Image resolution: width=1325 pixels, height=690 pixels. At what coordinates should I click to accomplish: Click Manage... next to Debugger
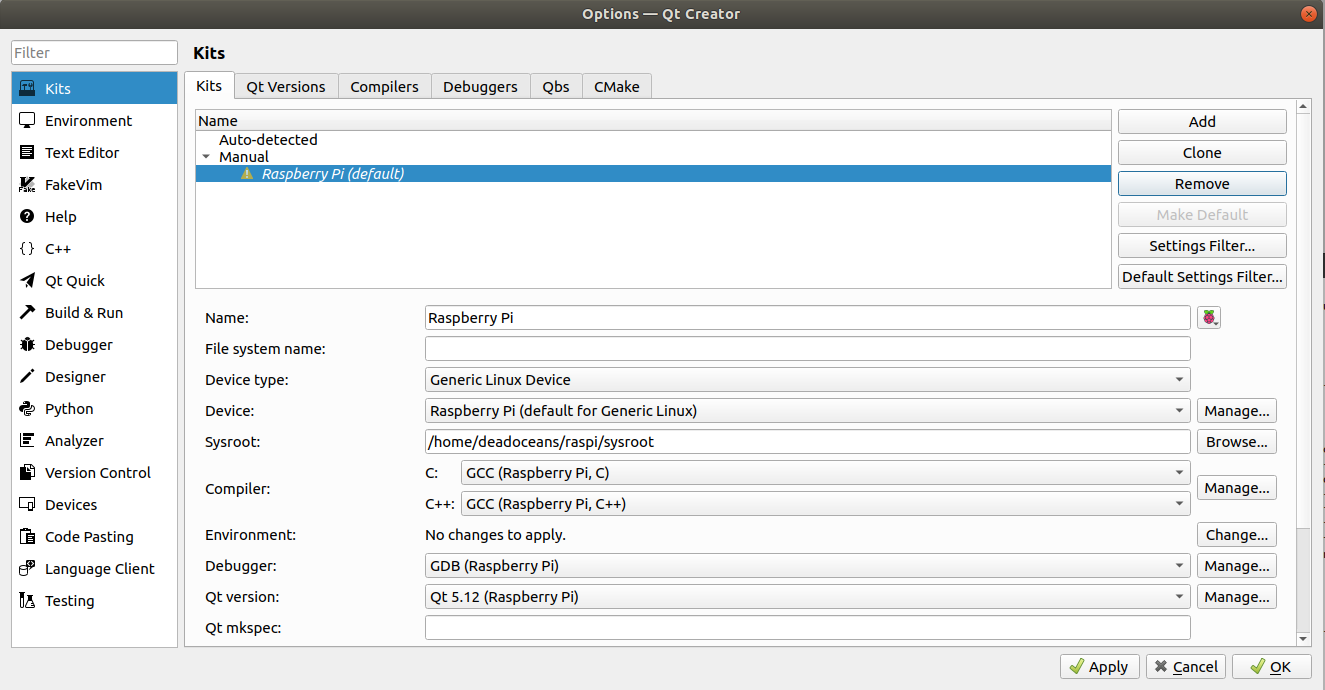coord(1237,566)
